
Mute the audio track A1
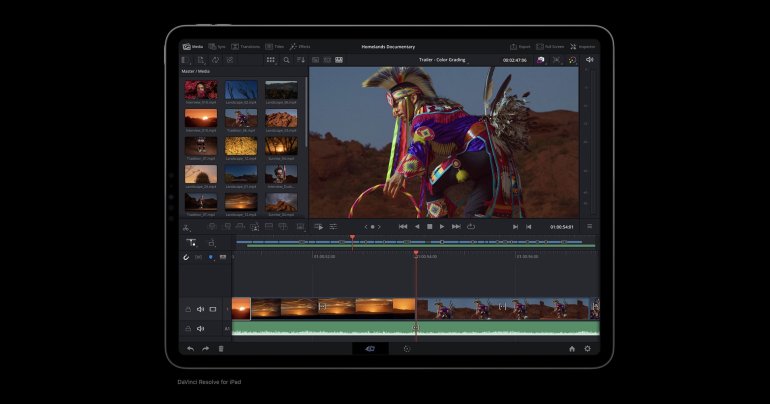click(200, 328)
